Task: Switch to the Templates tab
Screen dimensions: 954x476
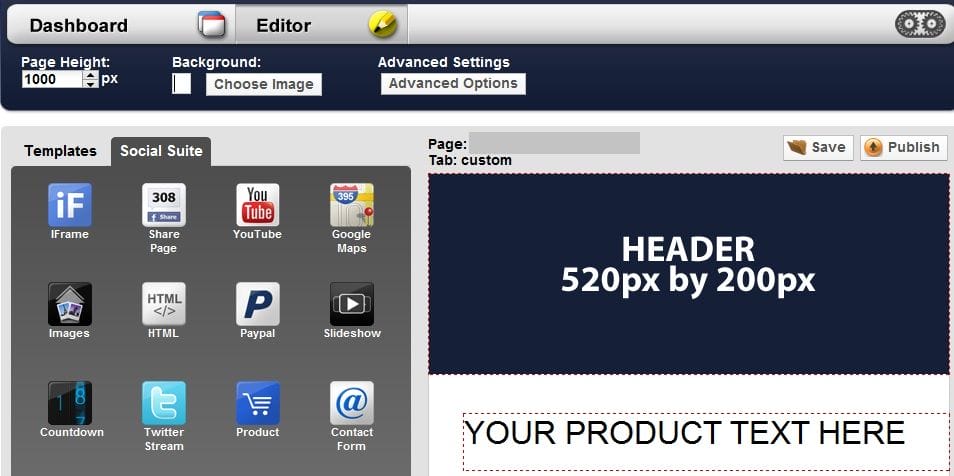Action: click(x=60, y=151)
